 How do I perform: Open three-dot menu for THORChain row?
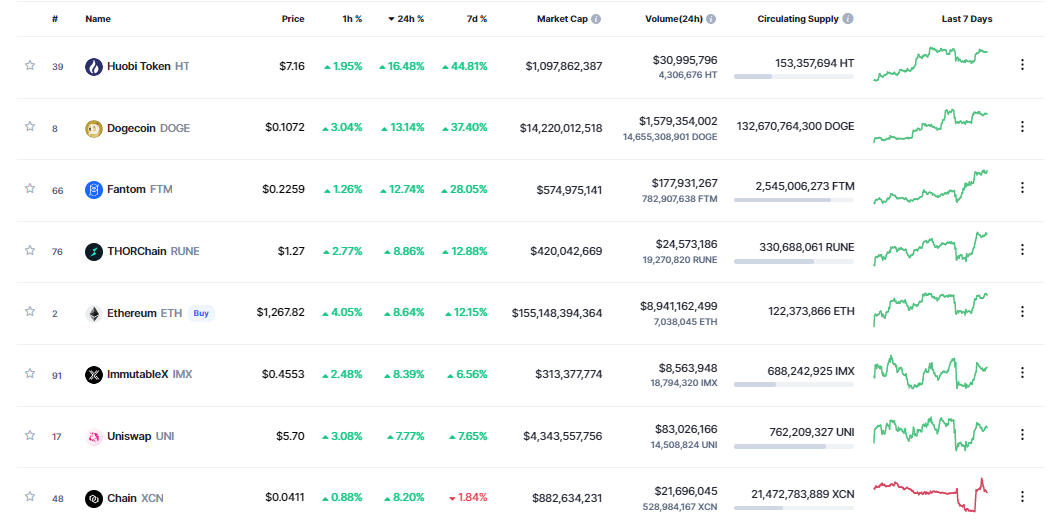coord(1022,249)
